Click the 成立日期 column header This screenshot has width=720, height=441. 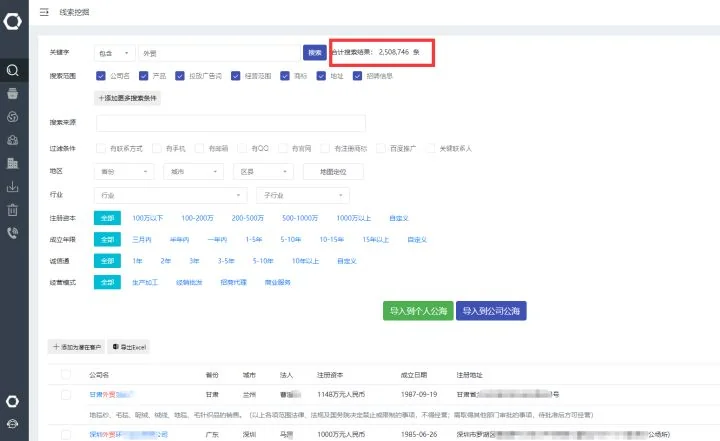[414, 375]
